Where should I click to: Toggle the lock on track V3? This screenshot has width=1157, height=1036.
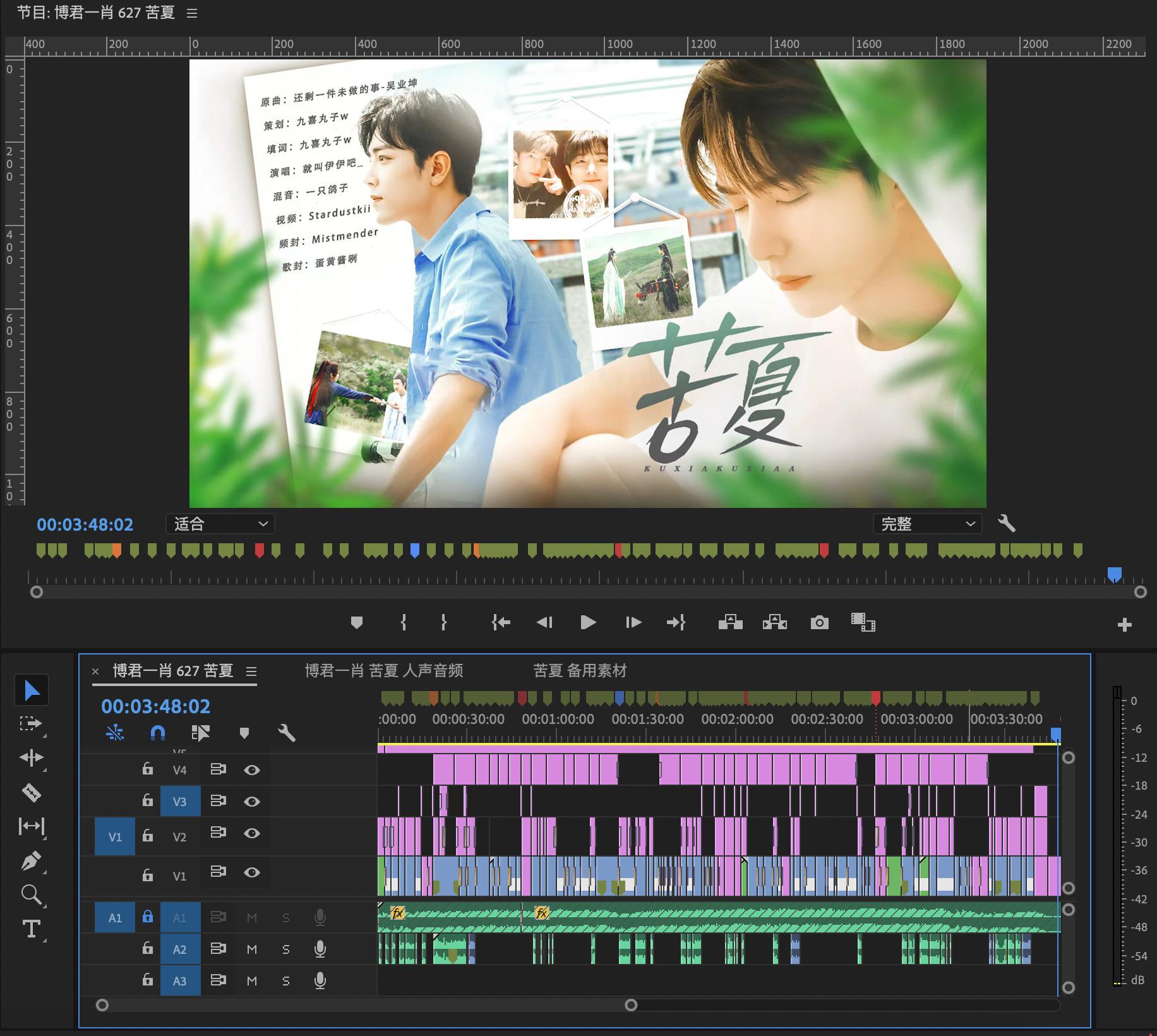pos(147,800)
